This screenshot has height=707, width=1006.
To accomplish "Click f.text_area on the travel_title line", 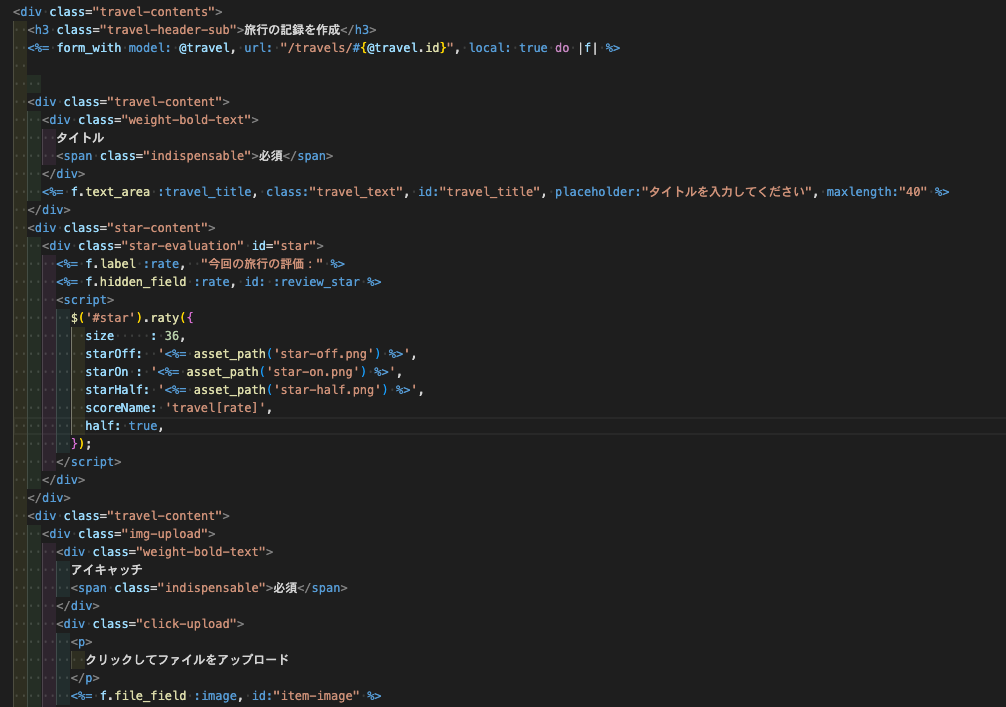I will coord(110,191).
